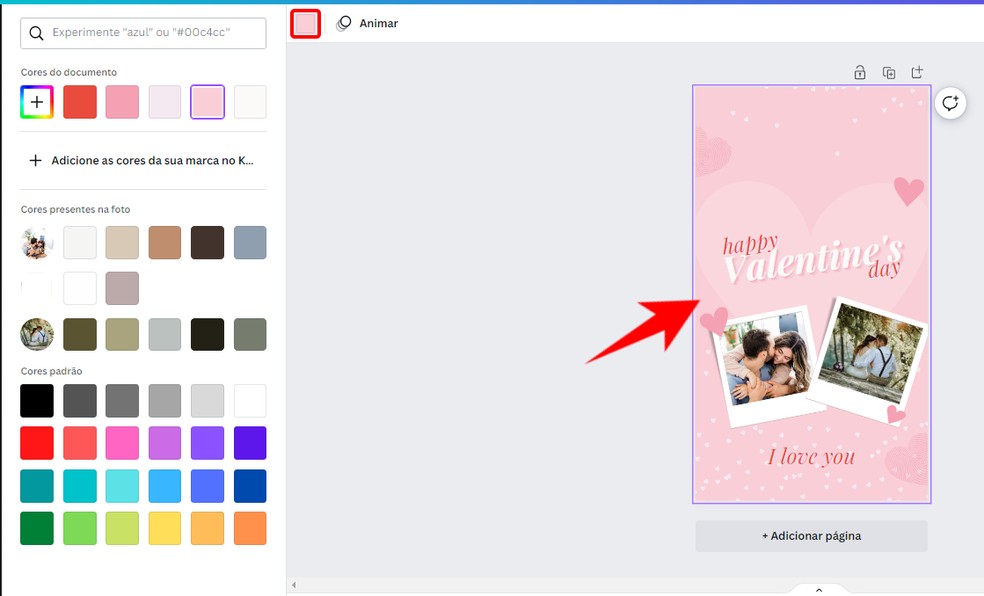
Task: Select the red document color swatch
Action: coord(80,102)
